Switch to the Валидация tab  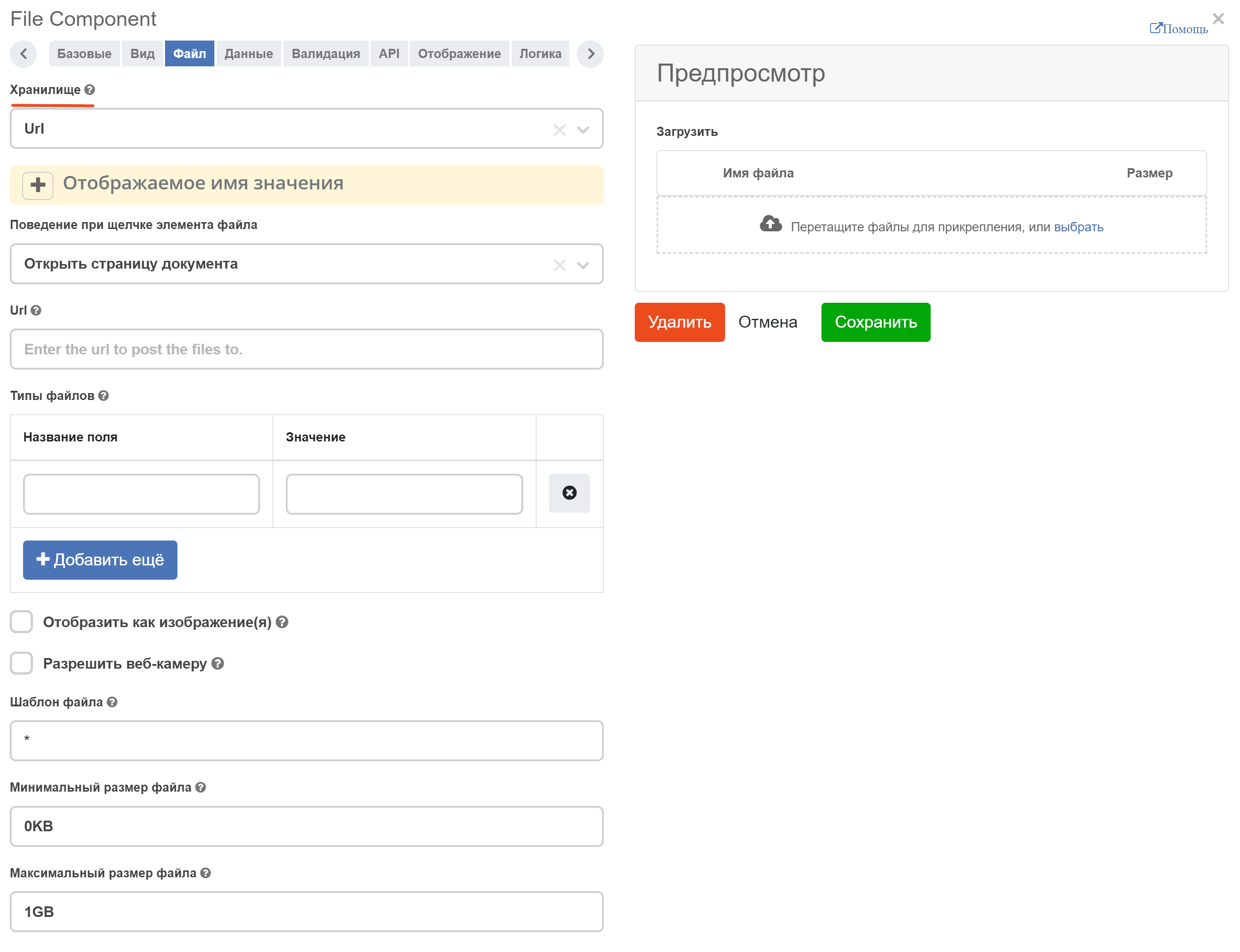[x=326, y=54]
